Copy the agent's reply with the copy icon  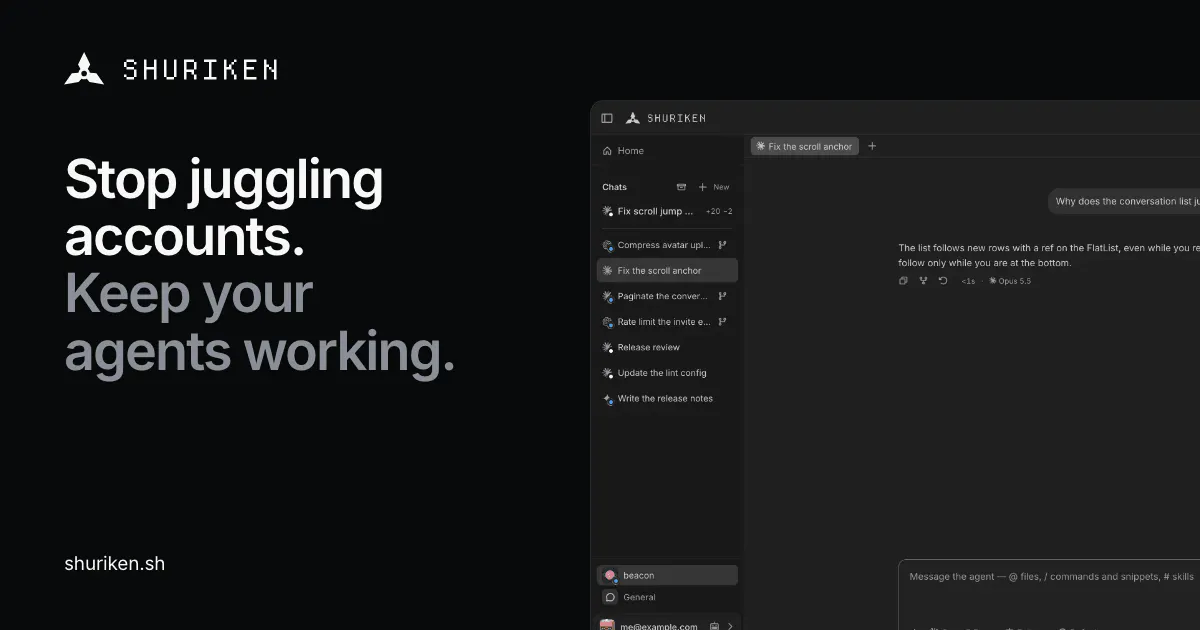pyautogui.click(x=903, y=281)
